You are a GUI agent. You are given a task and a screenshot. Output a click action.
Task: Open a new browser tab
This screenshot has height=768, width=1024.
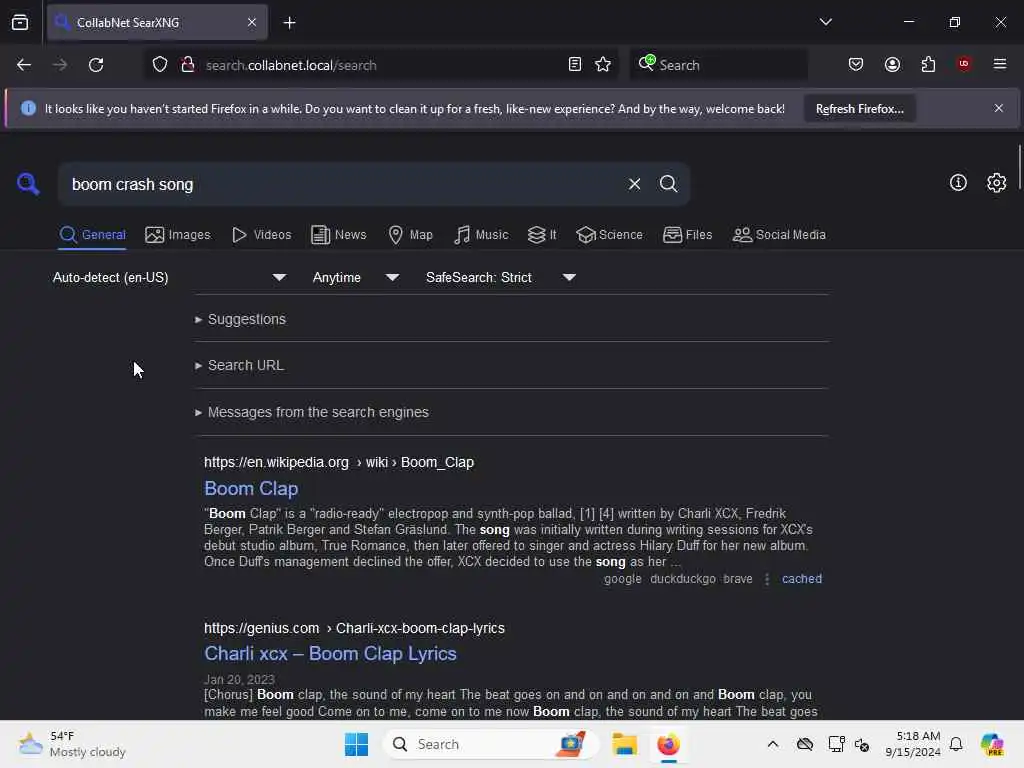[x=289, y=23]
